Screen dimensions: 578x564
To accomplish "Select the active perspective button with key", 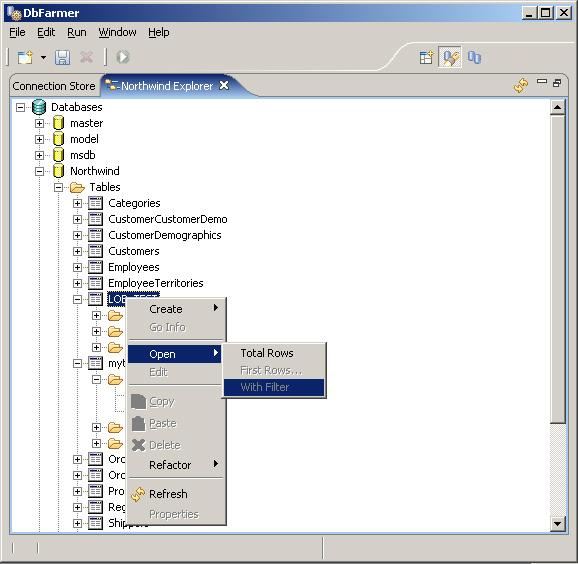I will pyautogui.click(x=450, y=57).
